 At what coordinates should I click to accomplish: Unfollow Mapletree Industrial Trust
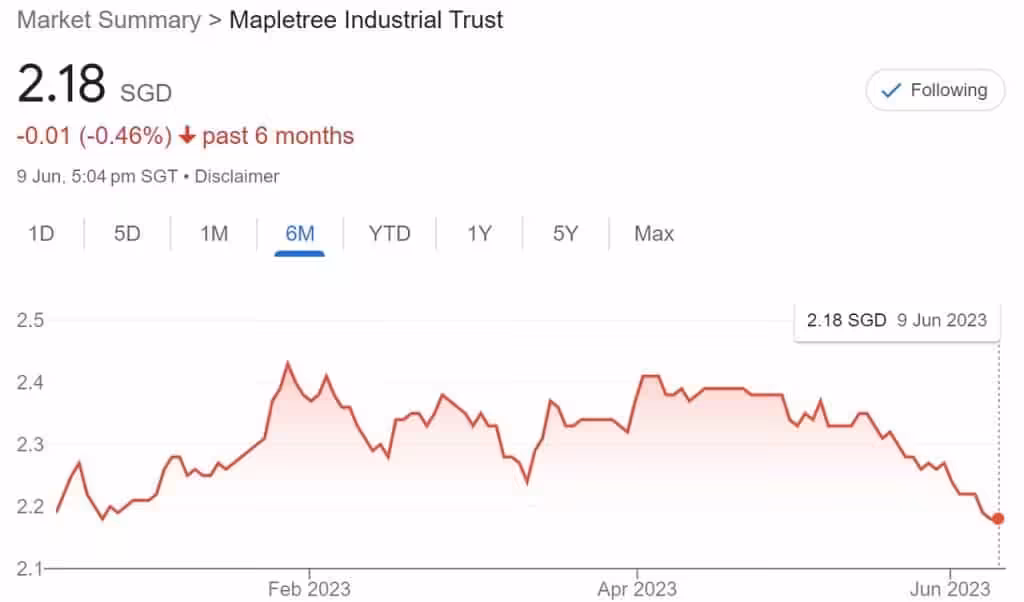935,90
